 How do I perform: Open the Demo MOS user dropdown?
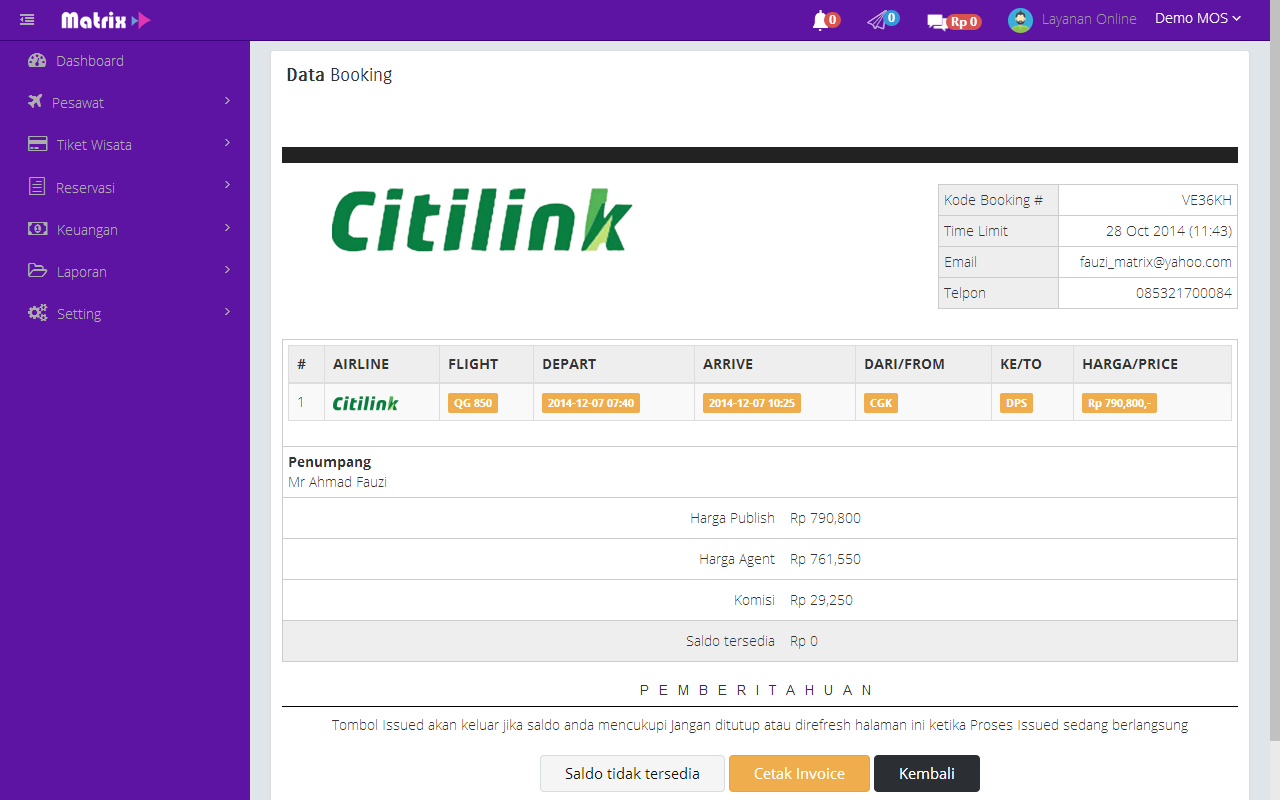(1197, 19)
